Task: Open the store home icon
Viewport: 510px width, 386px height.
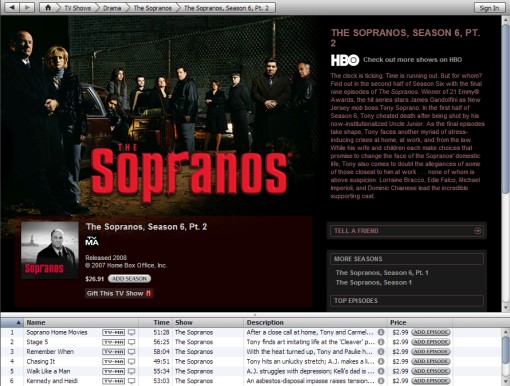Action: coord(48,7)
